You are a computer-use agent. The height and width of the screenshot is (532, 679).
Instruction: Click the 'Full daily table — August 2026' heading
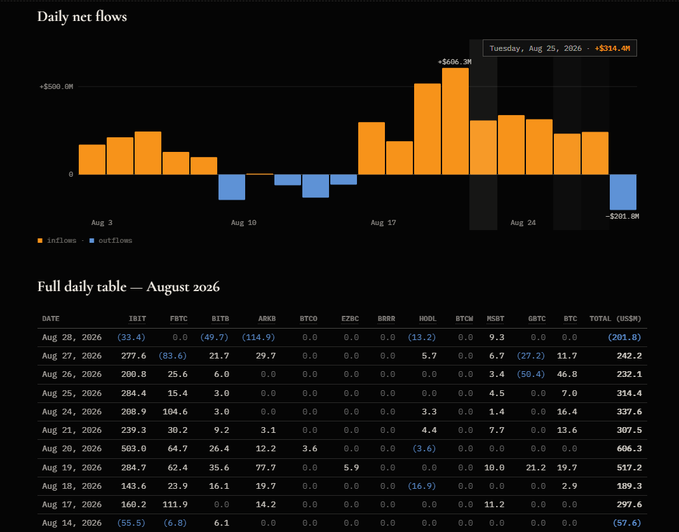[129, 287]
